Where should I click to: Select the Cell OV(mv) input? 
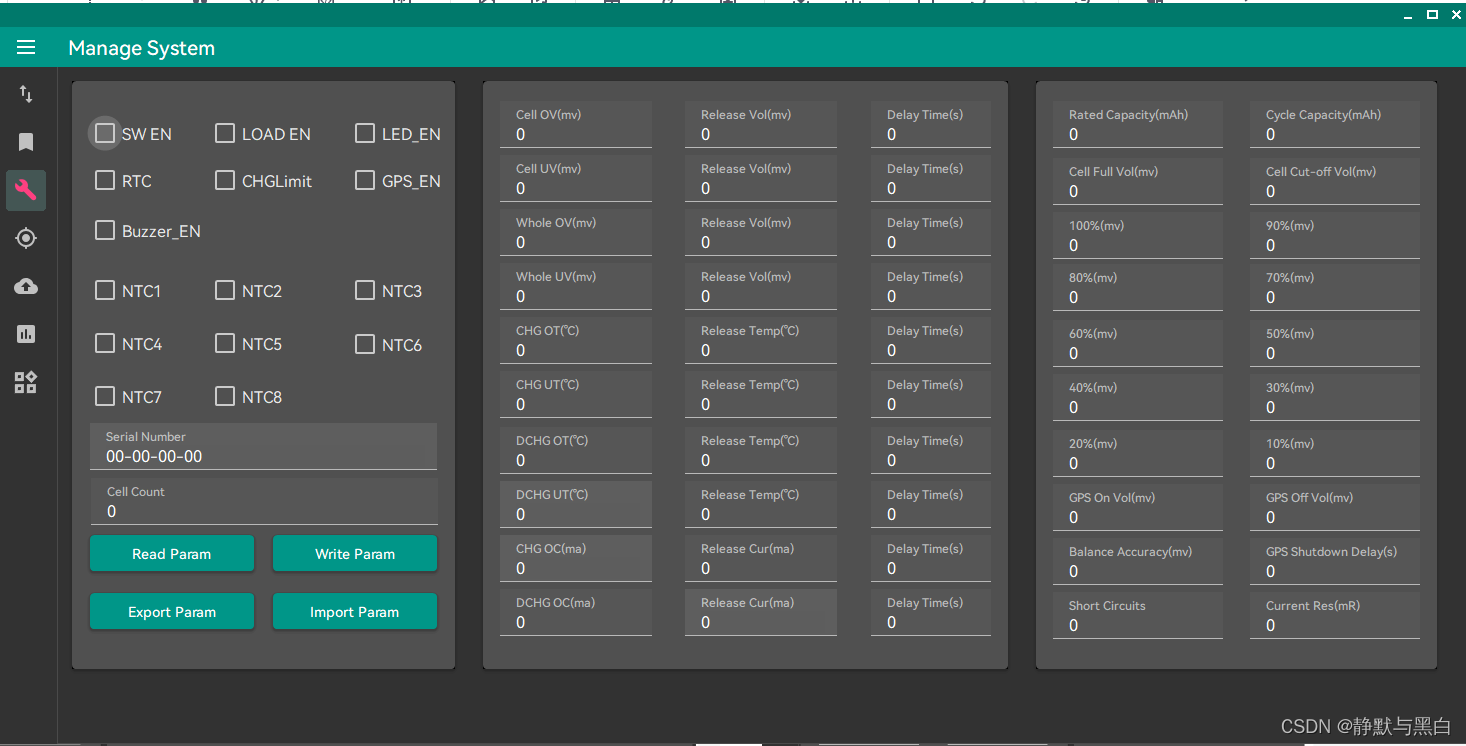[x=576, y=124]
